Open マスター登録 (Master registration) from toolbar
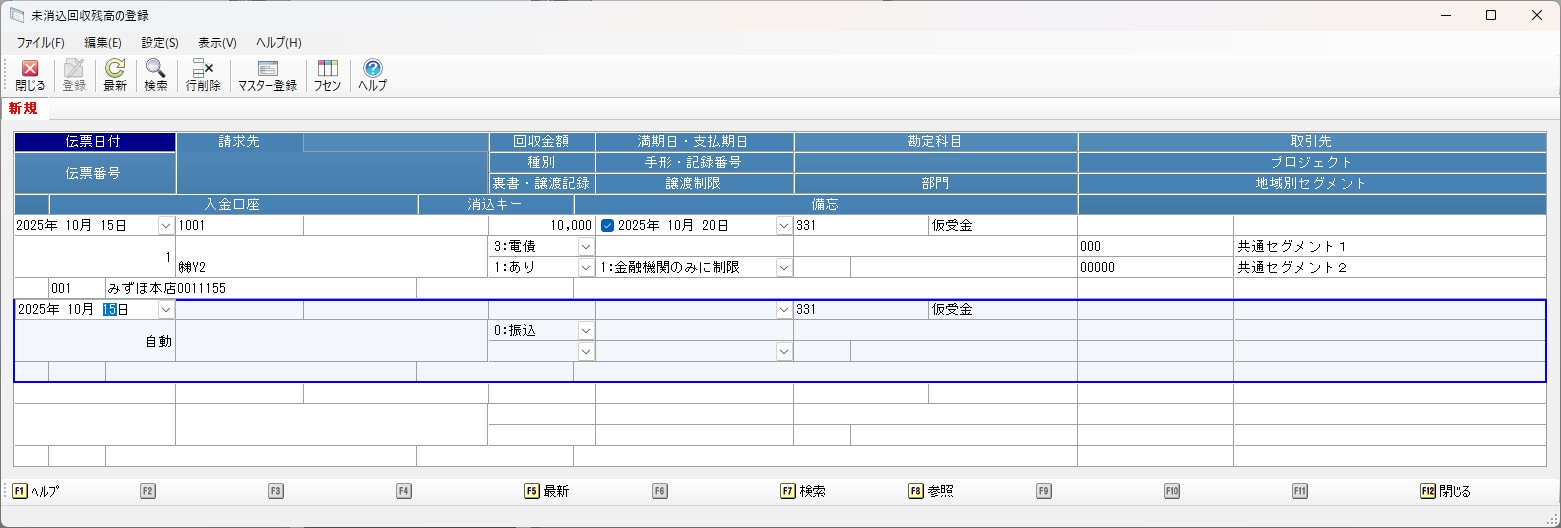This screenshot has width=1561, height=528. click(267, 75)
